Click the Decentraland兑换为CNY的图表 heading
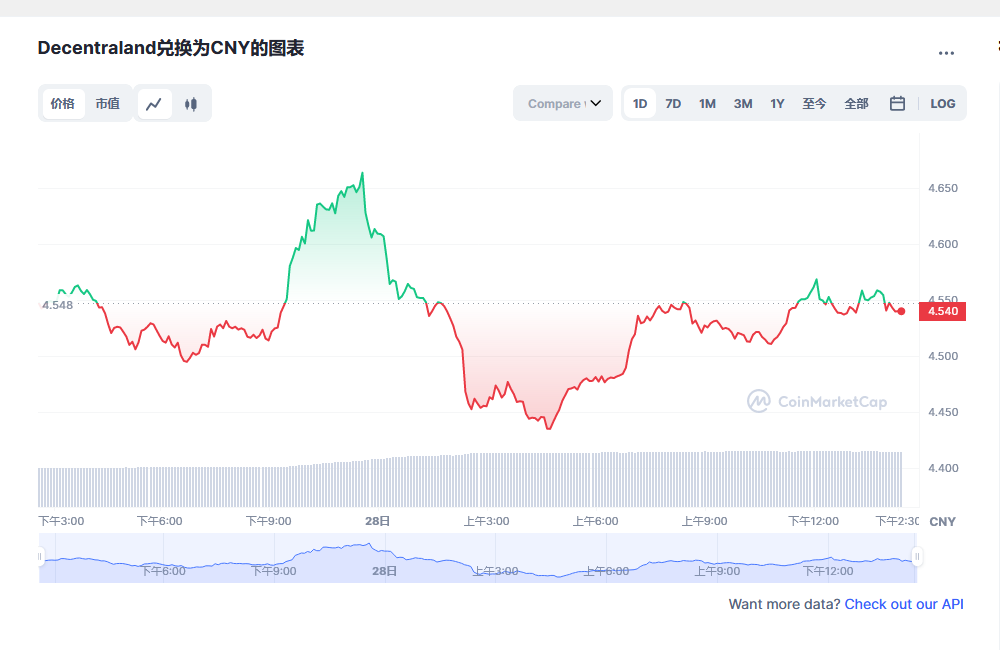The width and height of the screenshot is (1000, 650). [x=171, y=48]
